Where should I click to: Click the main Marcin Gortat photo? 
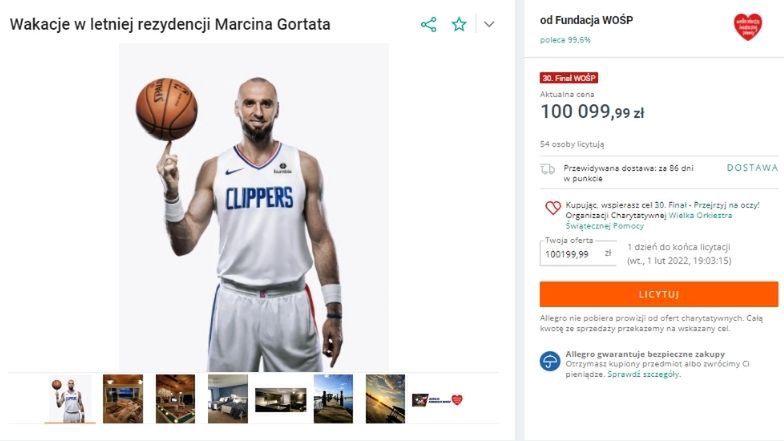point(254,205)
